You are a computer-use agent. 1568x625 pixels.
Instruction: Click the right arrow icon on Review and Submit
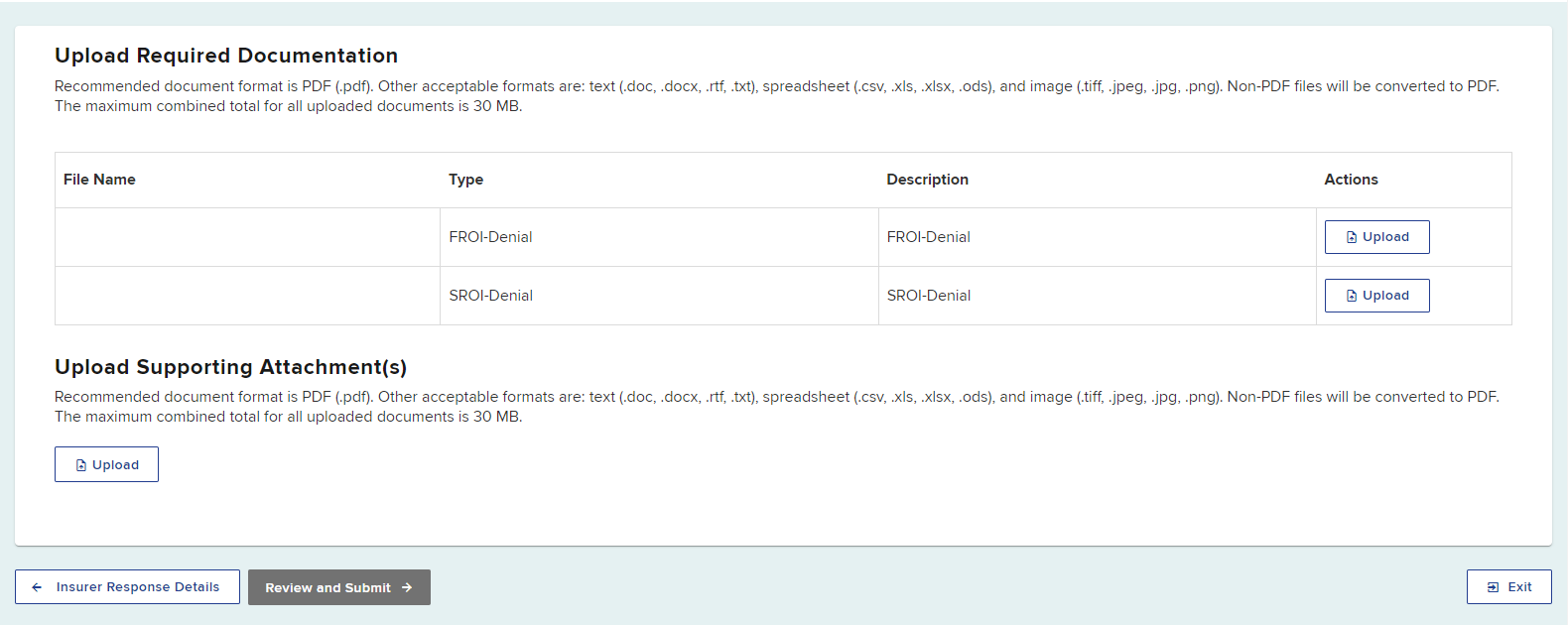point(407,587)
